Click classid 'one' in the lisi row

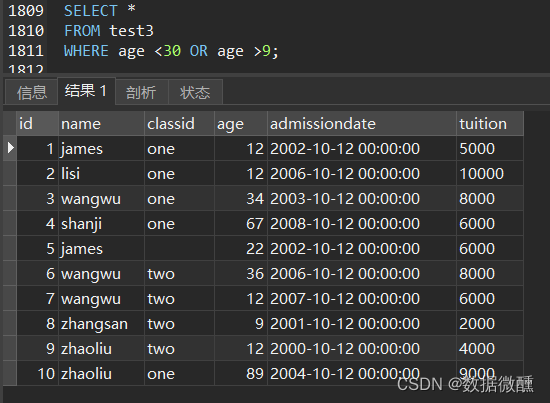[179, 174]
